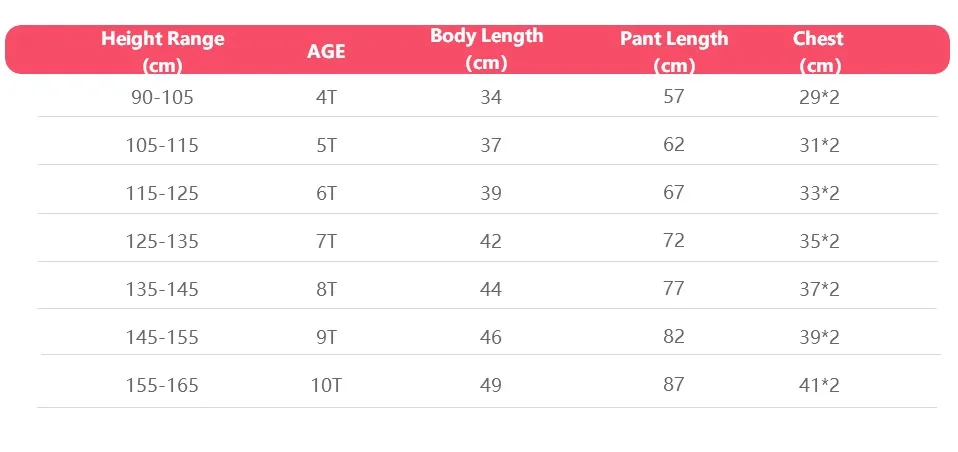Click the Height Range (cm) column header
Viewport: 958px width, 452px height.
click(x=163, y=51)
